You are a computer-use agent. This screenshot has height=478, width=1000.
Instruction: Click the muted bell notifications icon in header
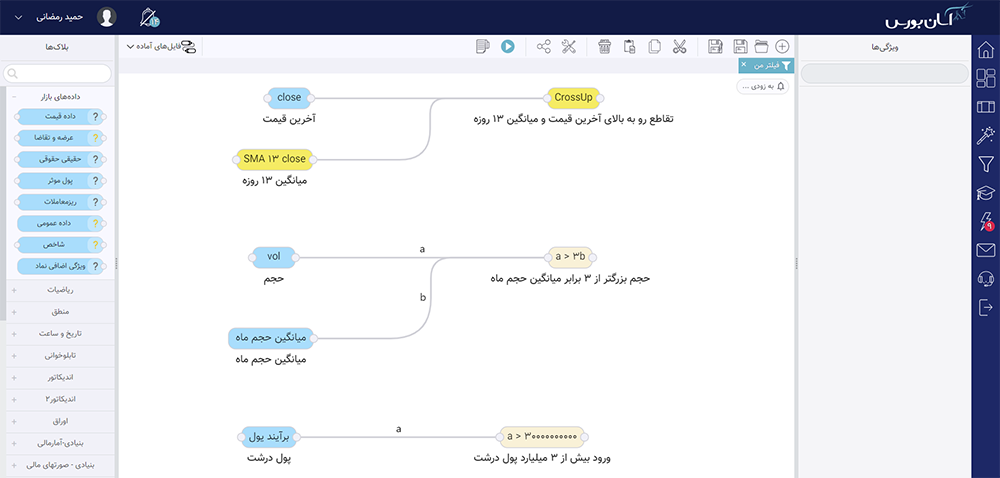click(x=150, y=17)
